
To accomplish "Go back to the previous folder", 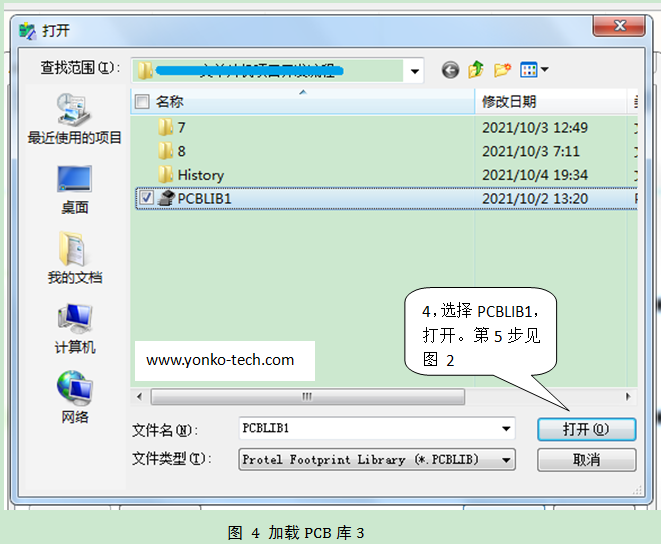I will 450,70.
